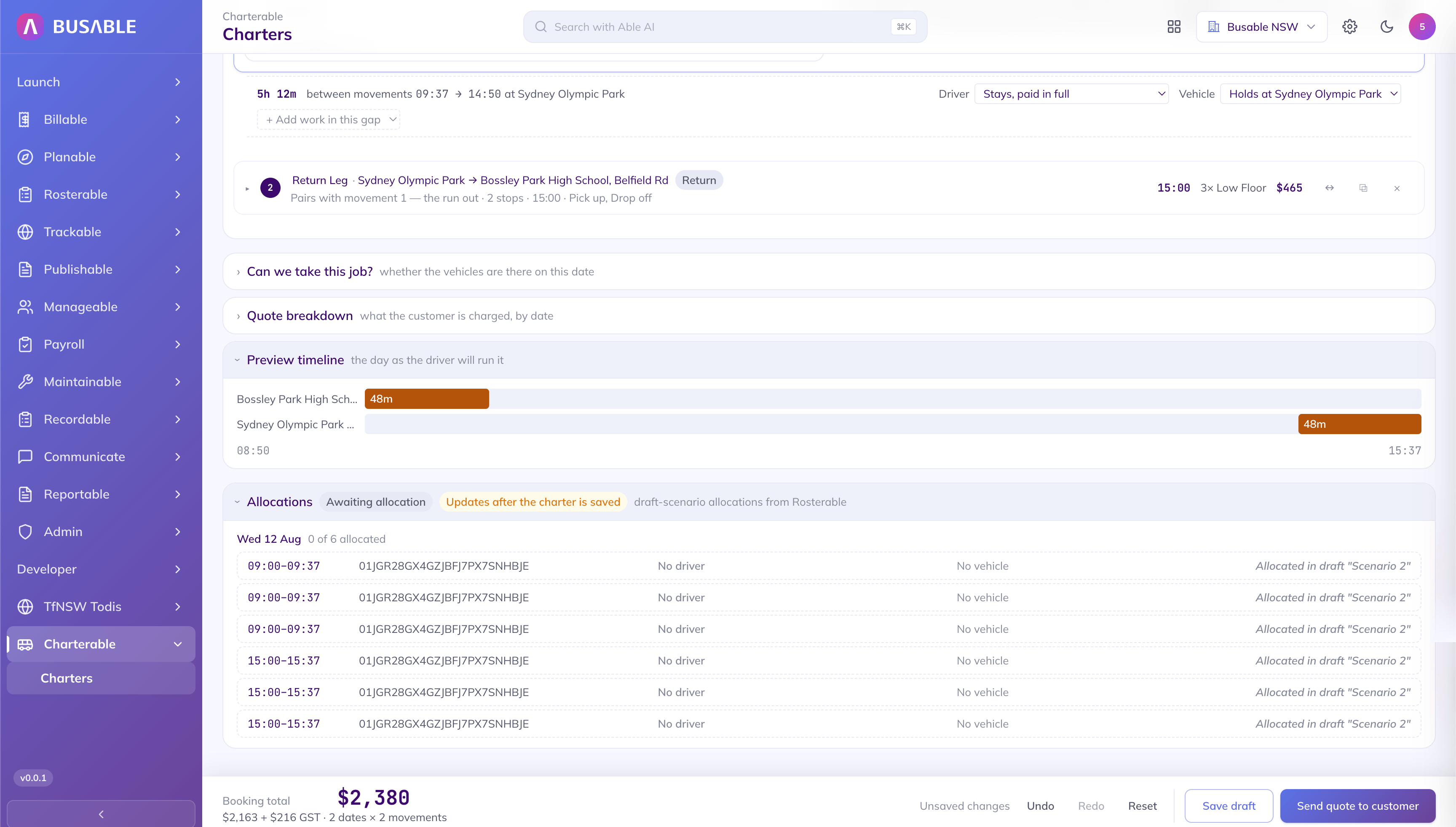Remove the Return Leg movement
This screenshot has height=827, width=1456.
[x=1397, y=188]
